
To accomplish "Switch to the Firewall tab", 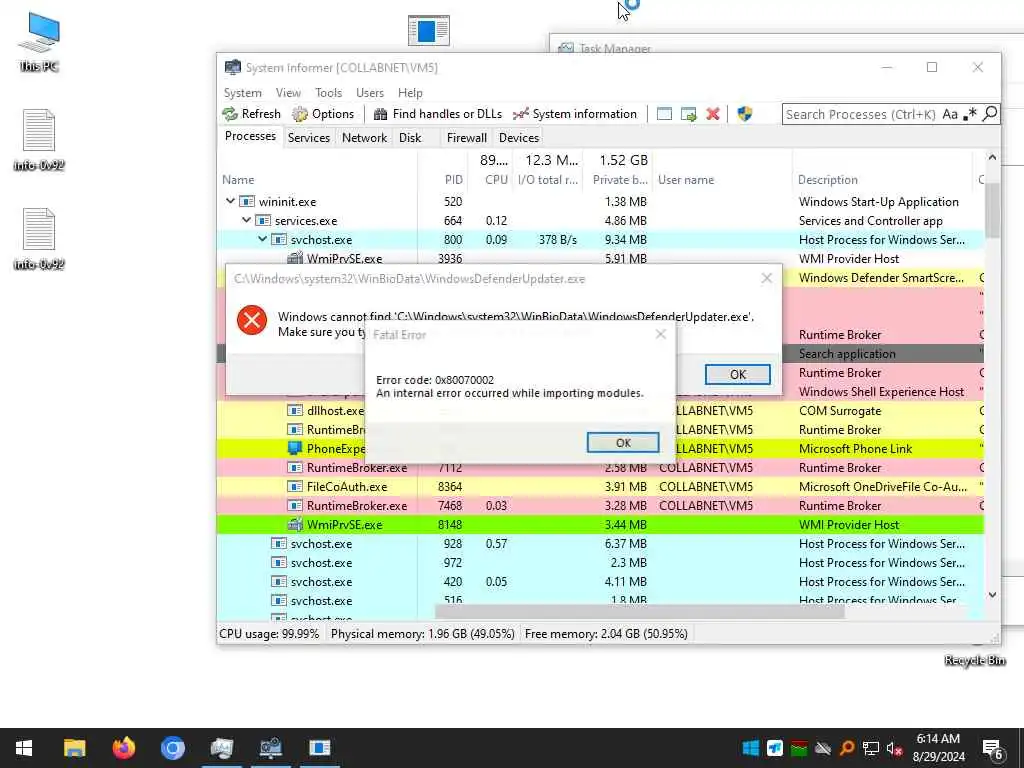I will [x=466, y=138].
